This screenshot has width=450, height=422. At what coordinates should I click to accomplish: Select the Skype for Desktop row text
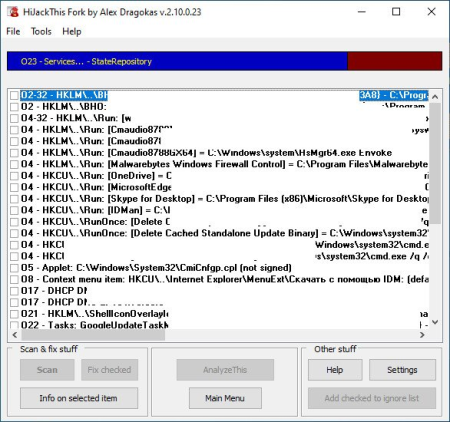[225, 199]
